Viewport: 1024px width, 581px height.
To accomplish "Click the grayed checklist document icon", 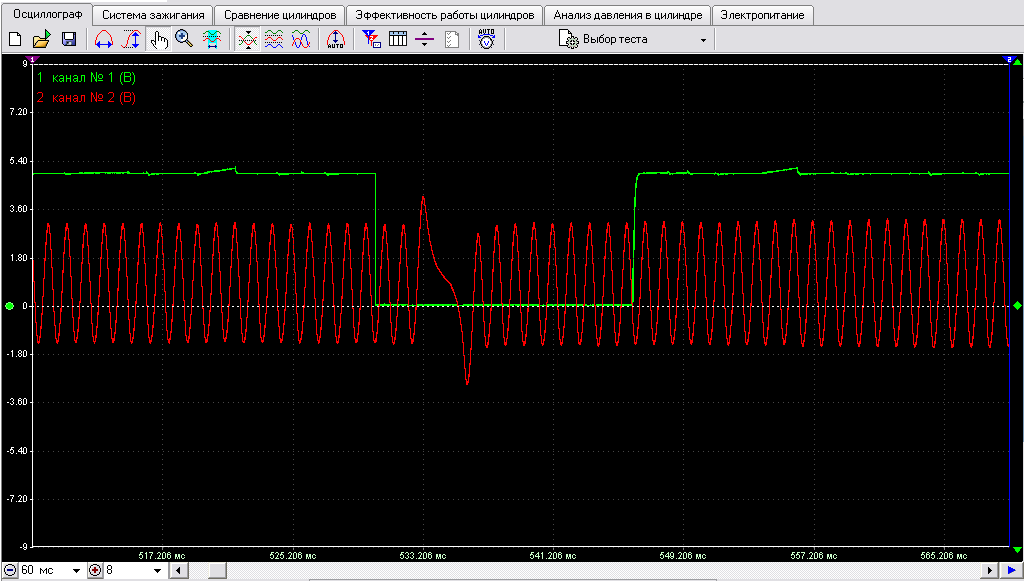I will (451, 40).
